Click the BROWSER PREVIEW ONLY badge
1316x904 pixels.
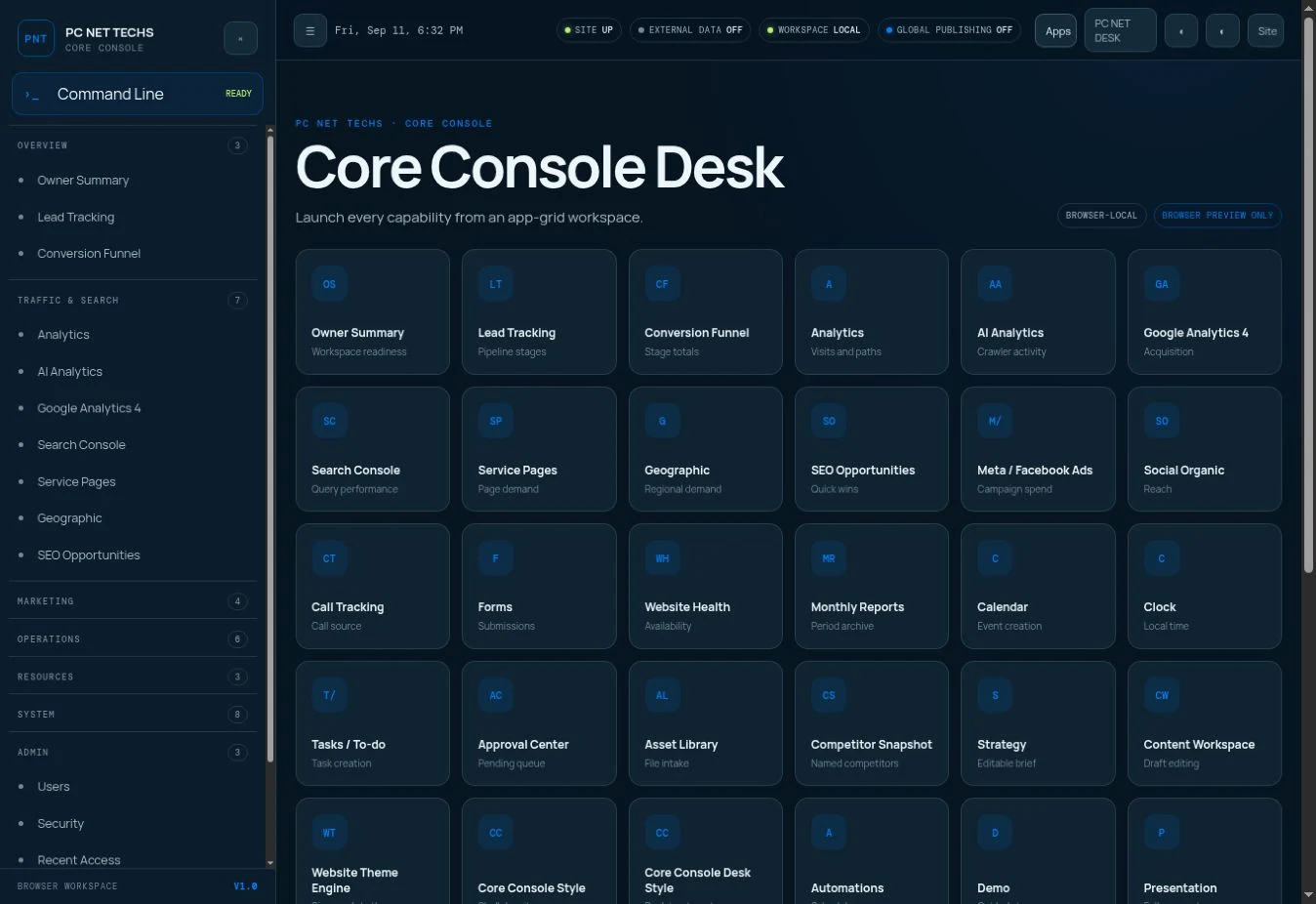(1217, 216)
